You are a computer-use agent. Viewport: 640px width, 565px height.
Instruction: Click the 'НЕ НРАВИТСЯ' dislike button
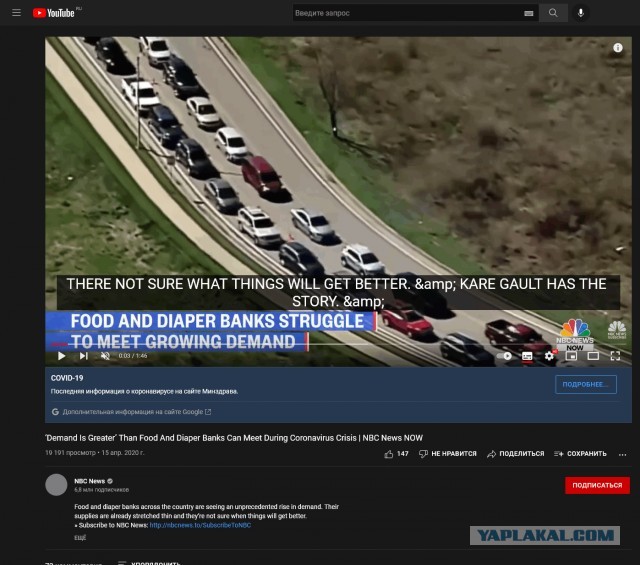pos(448,454)
